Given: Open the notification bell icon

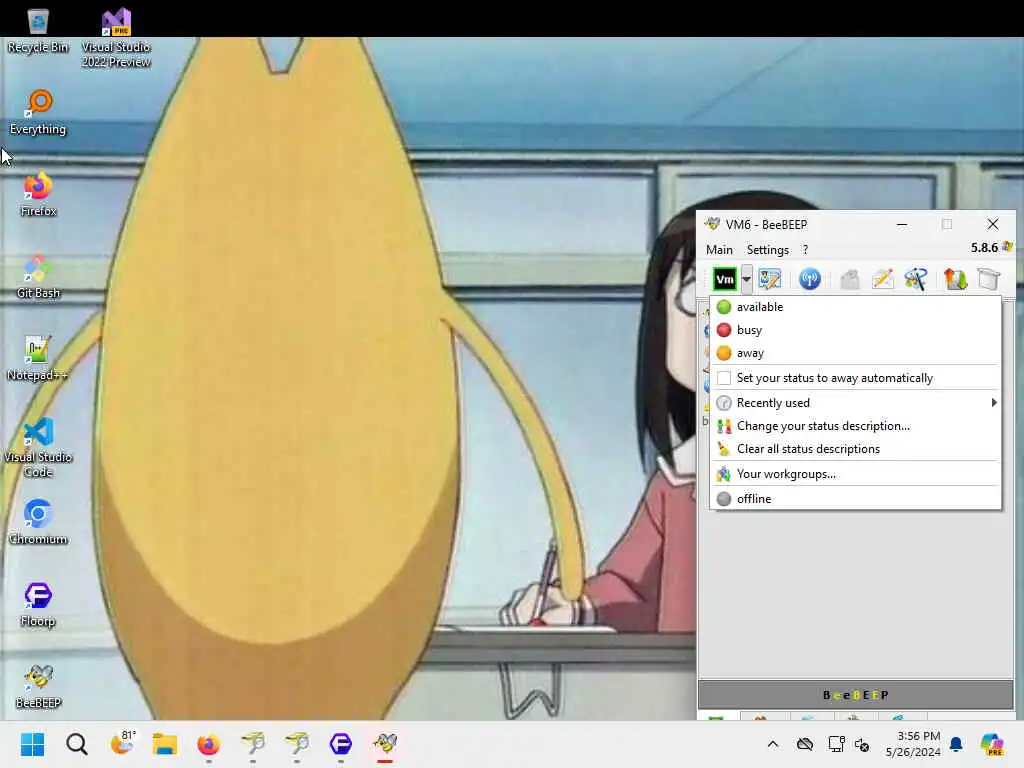Looking at the screenshot, I should pyautogui.click(x=956, y=744).
